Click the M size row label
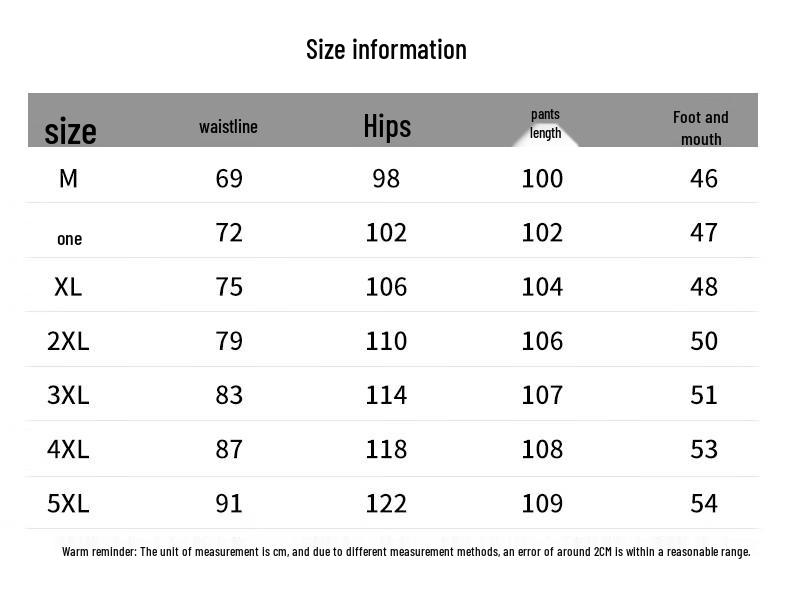This screenshot has height=595, width=790. 68,178
